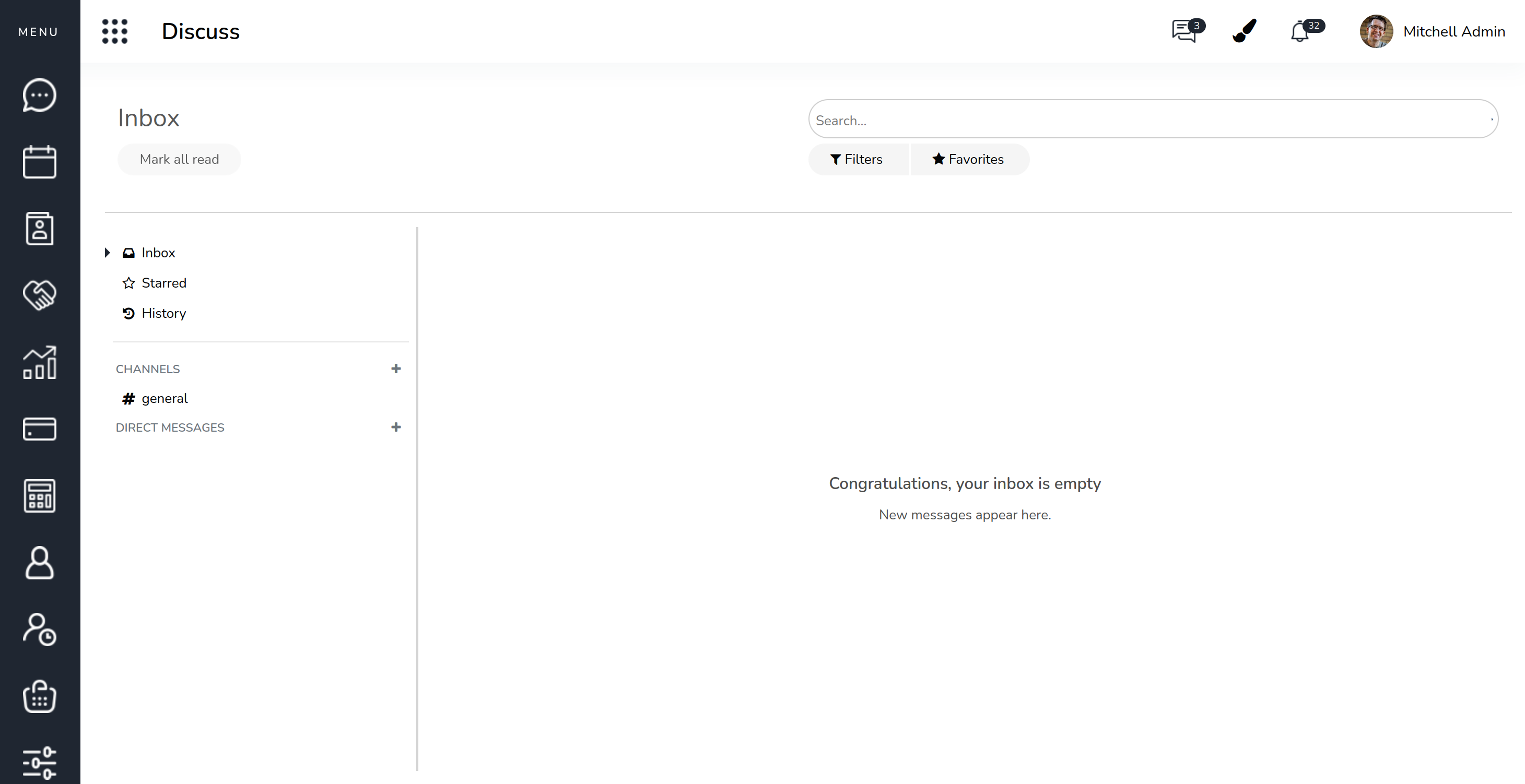Open the CRM handshake sidebar icon

(x=40, y=295)
